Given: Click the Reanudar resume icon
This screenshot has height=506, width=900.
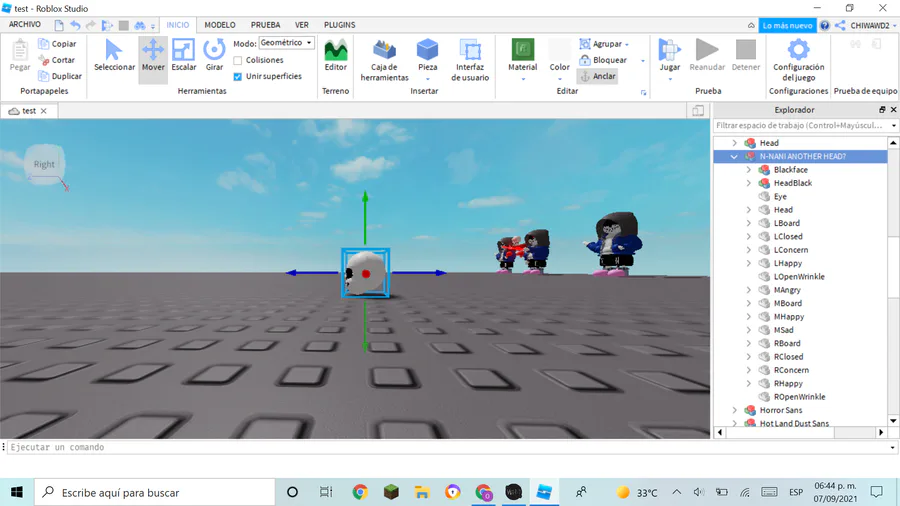Looking at the screenshot, I should (x=707, y=50).
